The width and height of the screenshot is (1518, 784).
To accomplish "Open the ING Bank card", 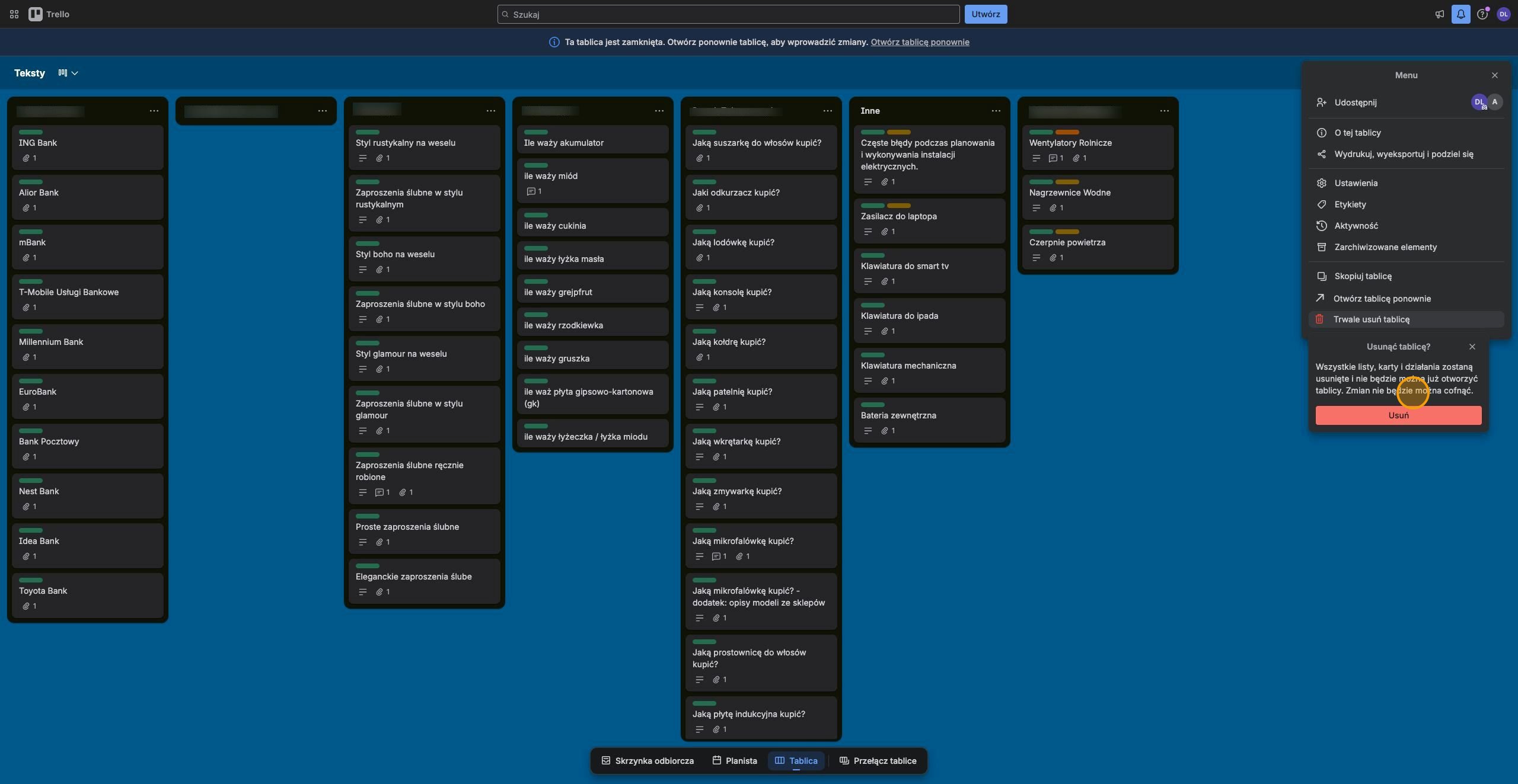I will pos(88,148).
